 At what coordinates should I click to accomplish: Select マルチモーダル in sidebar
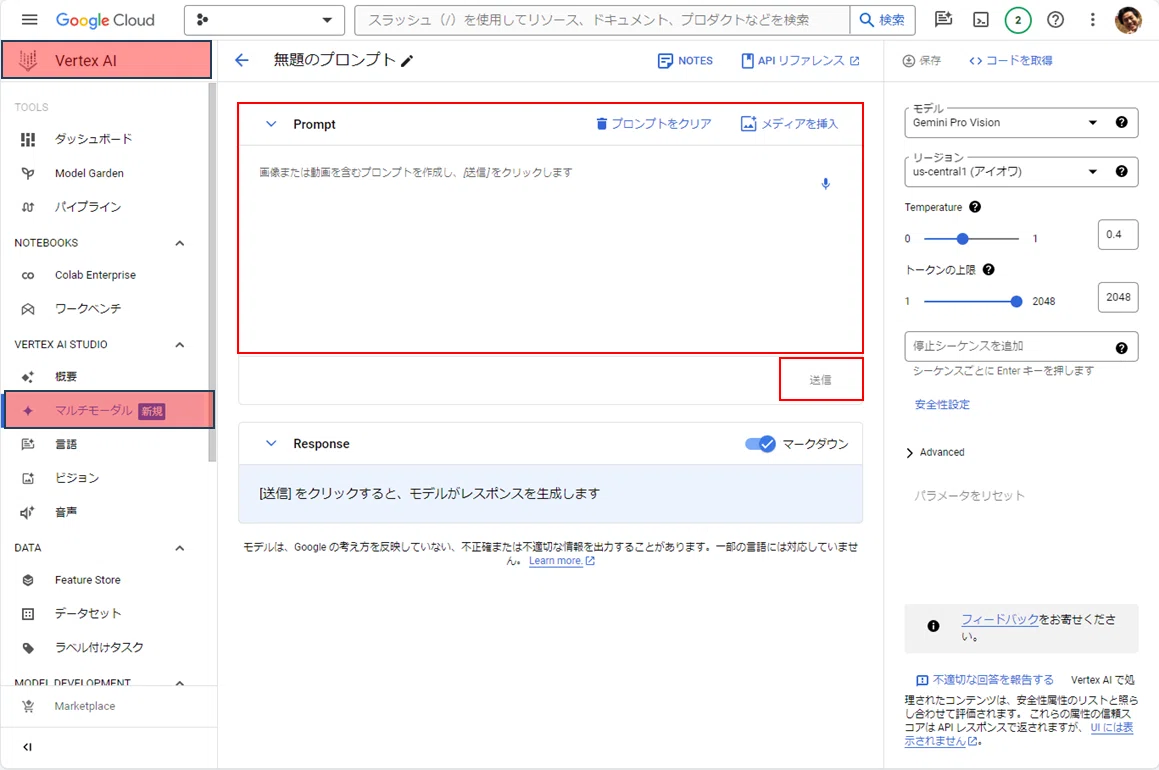109,410
